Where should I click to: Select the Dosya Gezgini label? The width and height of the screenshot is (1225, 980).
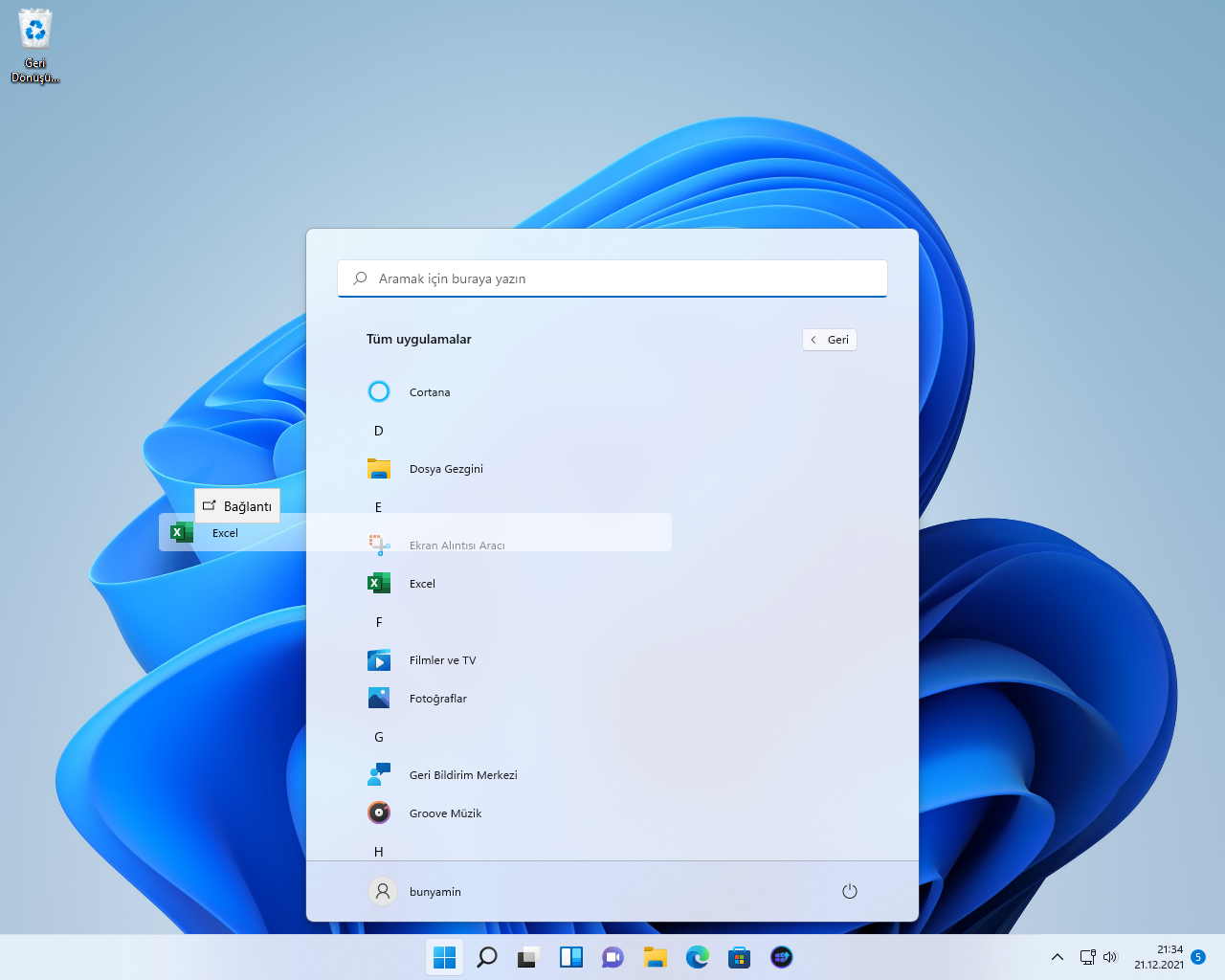(x=446, y=469)
